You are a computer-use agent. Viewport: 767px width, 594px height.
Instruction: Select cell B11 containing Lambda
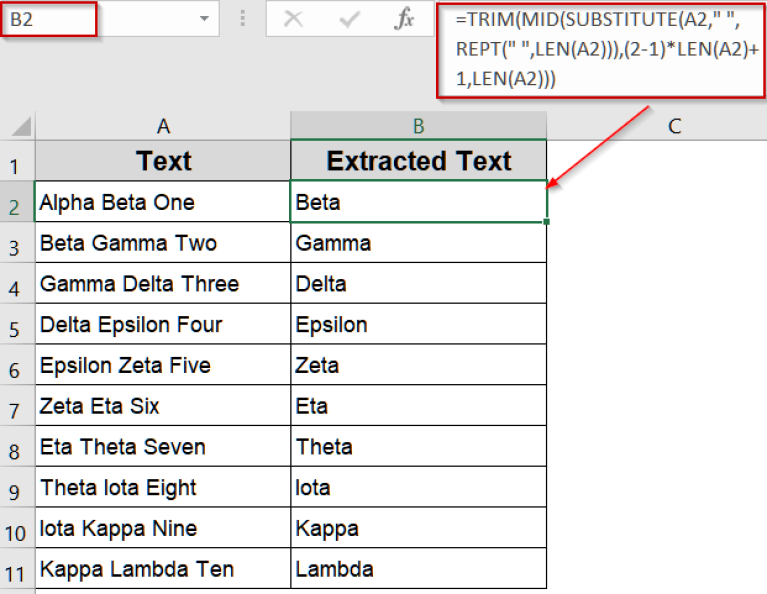click(x=419, y=570)
